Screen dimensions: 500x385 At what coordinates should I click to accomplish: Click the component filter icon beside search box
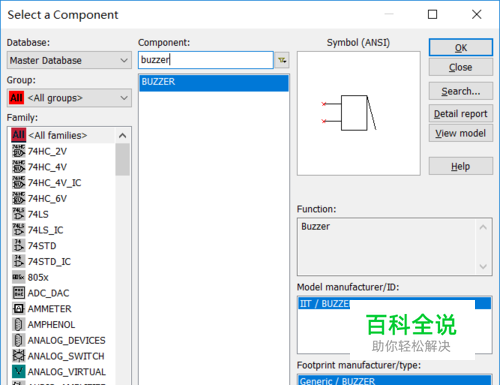(282, 60)
